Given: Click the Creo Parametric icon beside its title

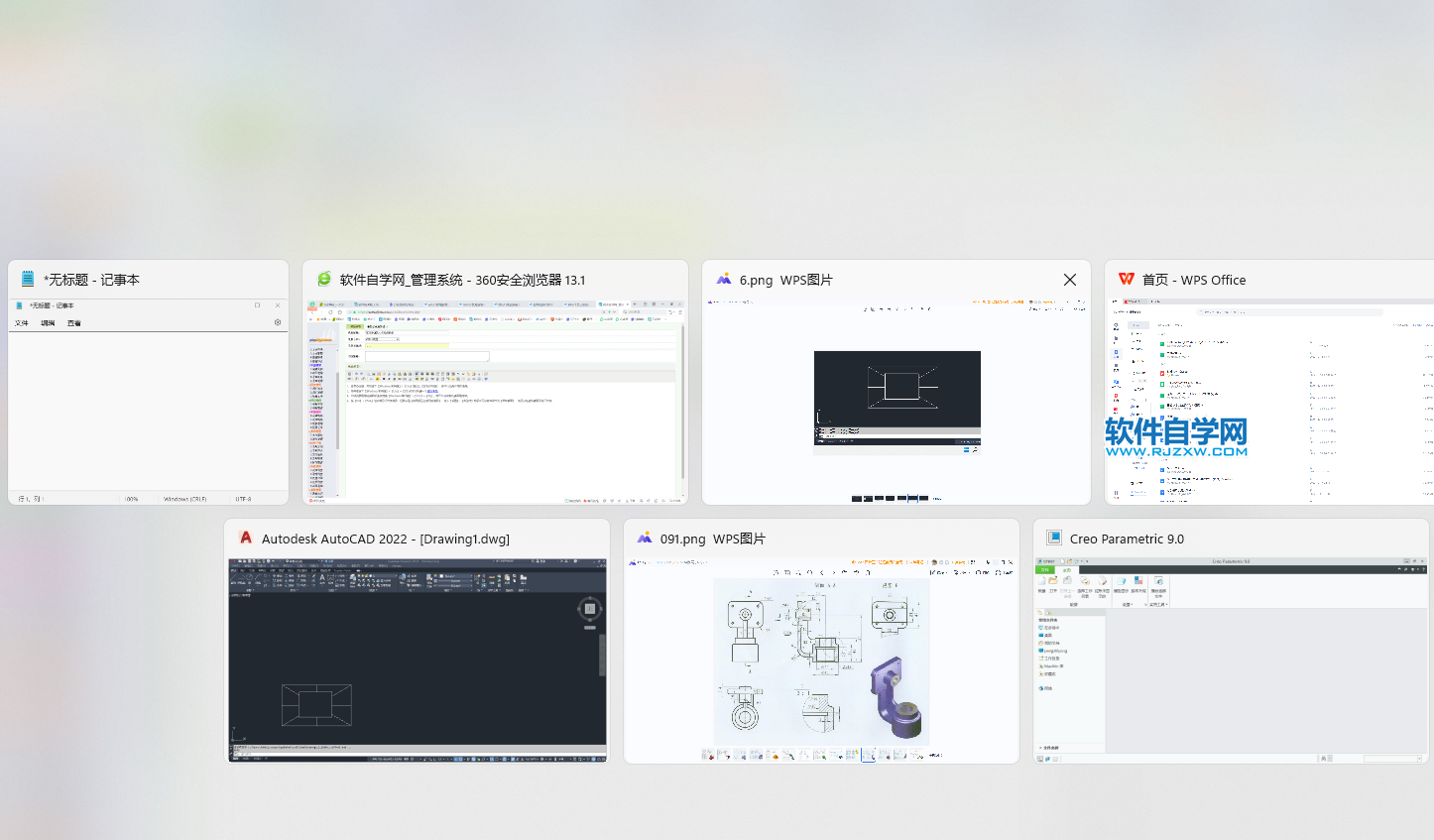Looking at the screenshot, I should point(1054,539).
